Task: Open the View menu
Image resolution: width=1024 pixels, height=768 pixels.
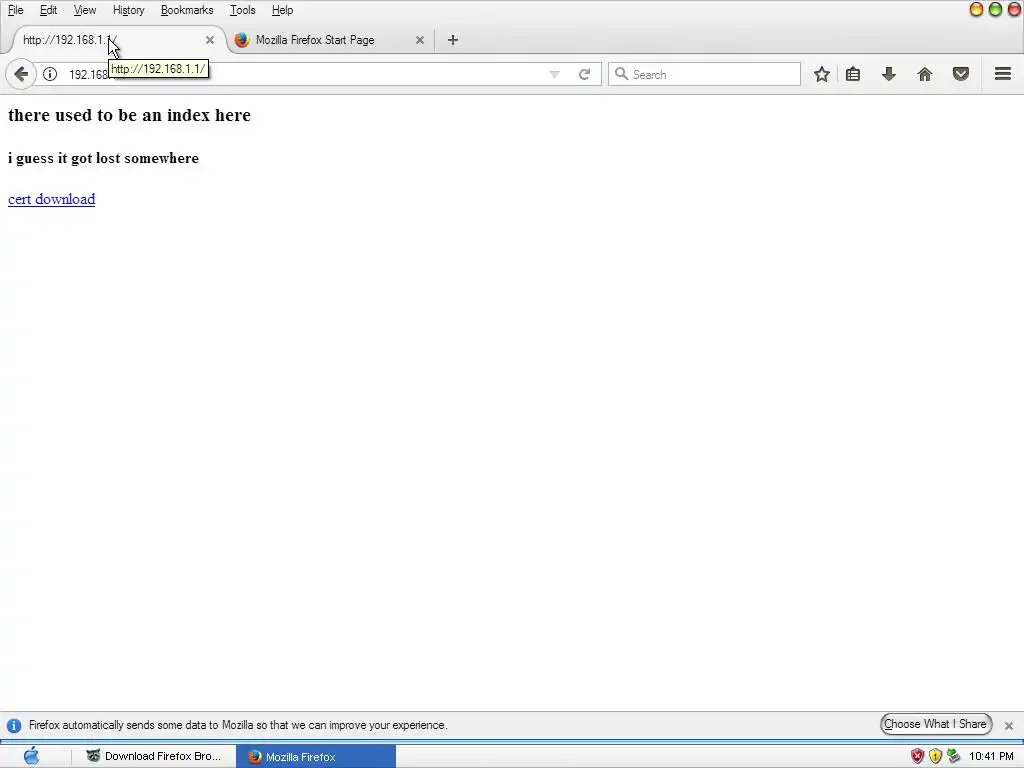Action: 85,10
